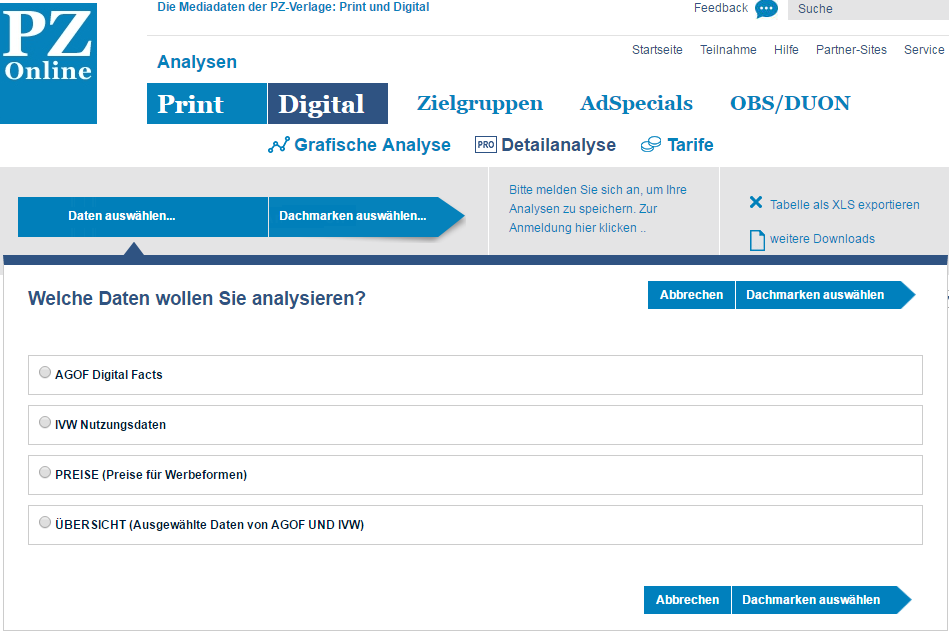The image size is (949, 635).
Task: Select PREISE (Preise für Werbeformen) radio button
Action: [44, 473]
